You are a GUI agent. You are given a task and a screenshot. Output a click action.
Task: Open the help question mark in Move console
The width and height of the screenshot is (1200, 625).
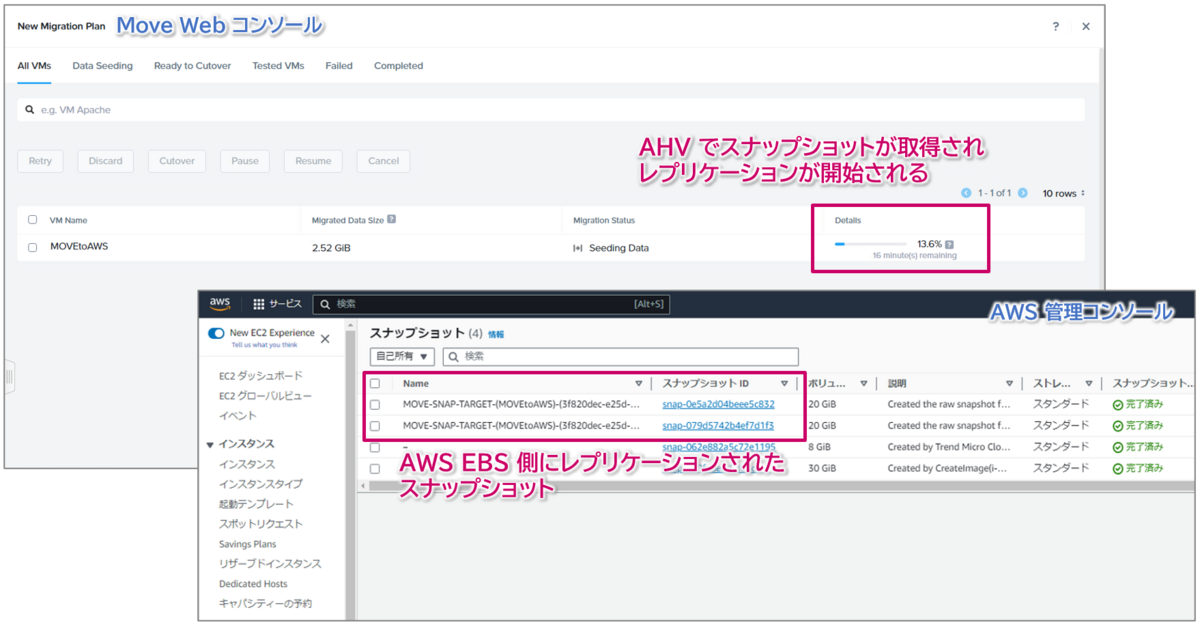(1055, 27)
